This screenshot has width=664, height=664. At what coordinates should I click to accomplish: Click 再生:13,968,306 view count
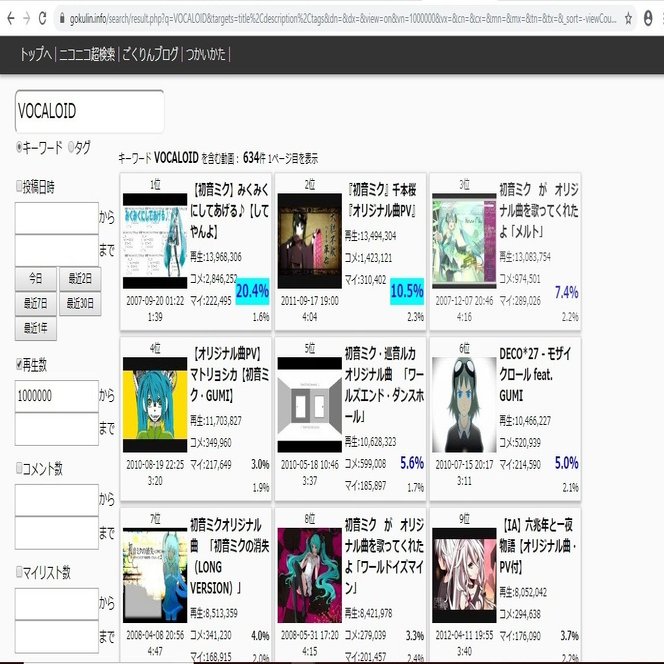click(x=216, y=257)
